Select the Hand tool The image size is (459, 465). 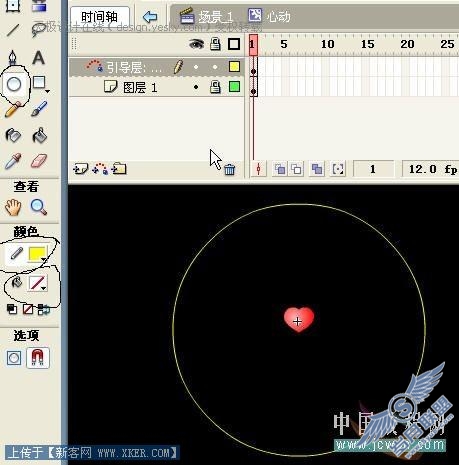[13, 207]
